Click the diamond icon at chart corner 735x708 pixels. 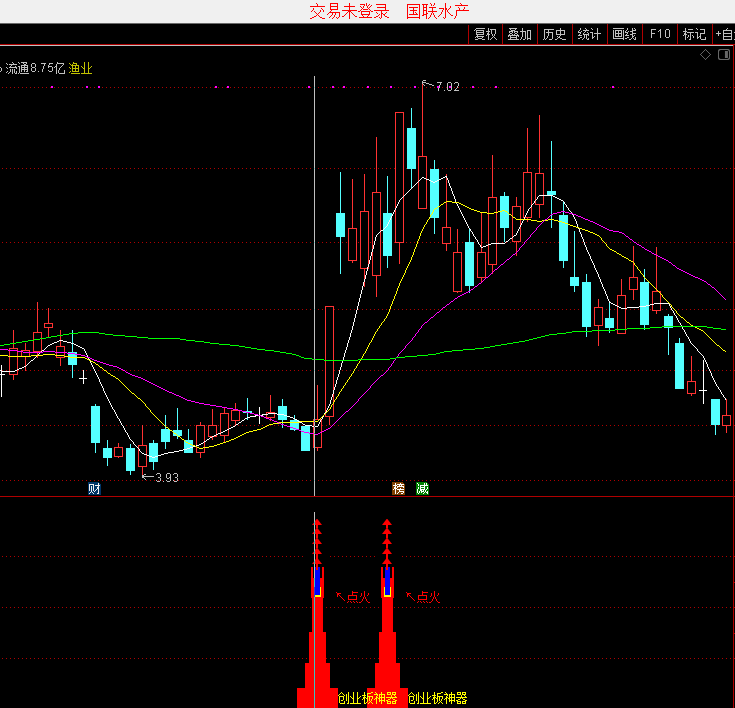click(705, 55)
